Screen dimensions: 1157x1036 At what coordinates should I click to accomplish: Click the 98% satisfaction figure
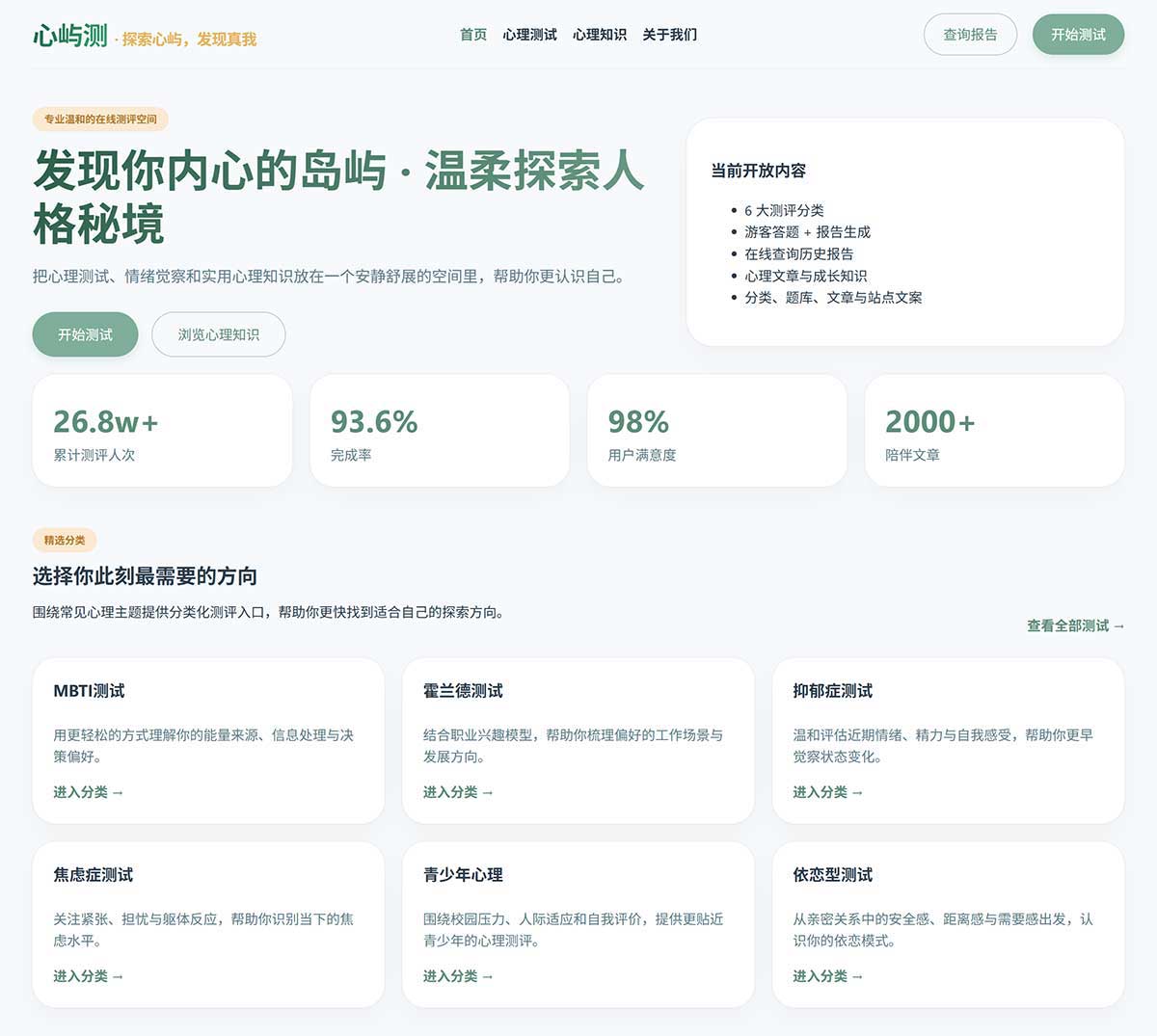tap(638, 422)
